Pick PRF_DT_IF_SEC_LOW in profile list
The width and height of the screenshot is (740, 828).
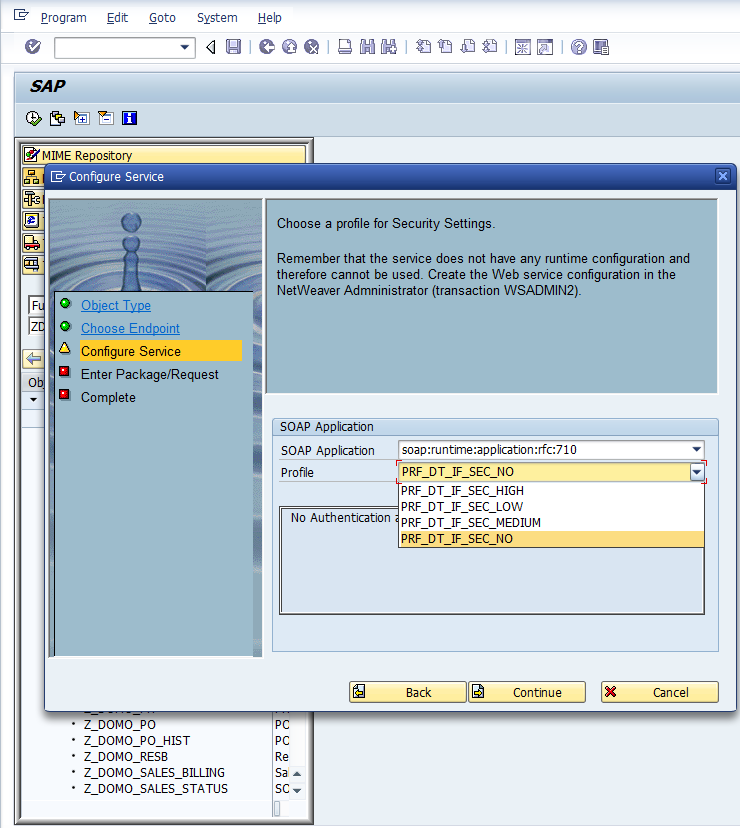pos(461,507)
